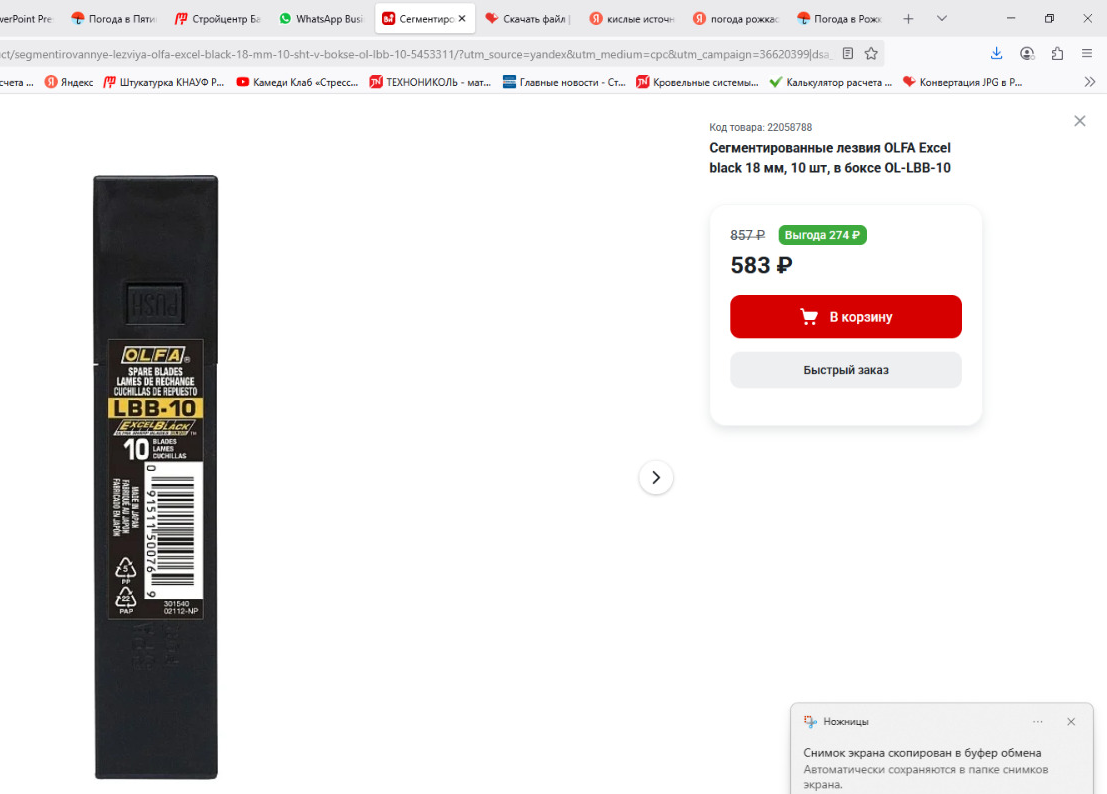Add product with В корзину button
This screenshot has width=1107, height=794.
coord(845,317)
